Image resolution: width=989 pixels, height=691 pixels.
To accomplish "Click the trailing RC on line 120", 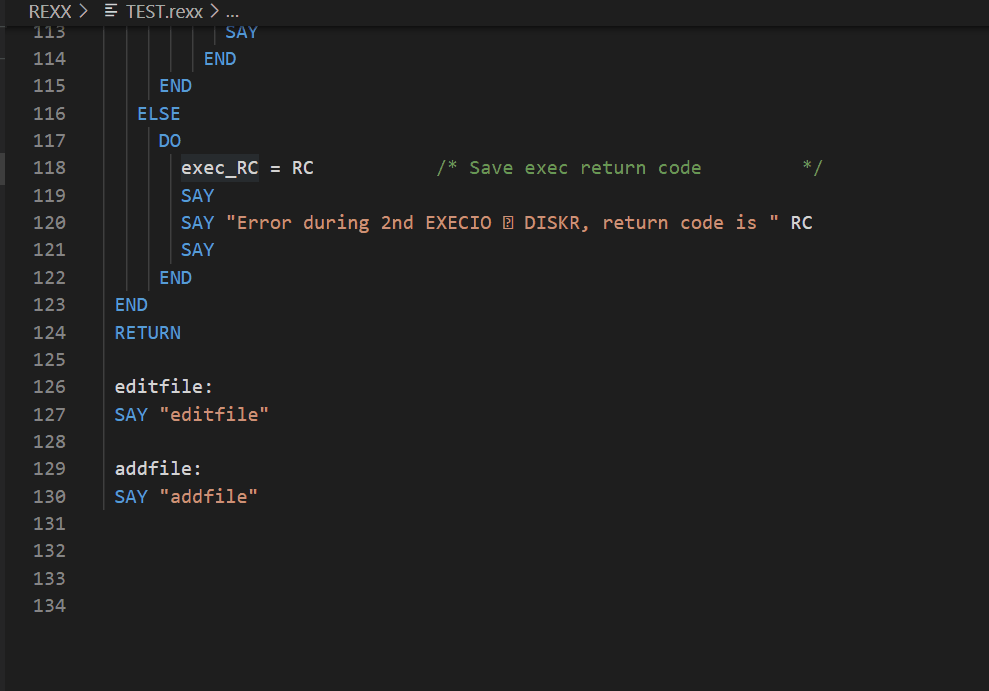I will click(801, 223).
